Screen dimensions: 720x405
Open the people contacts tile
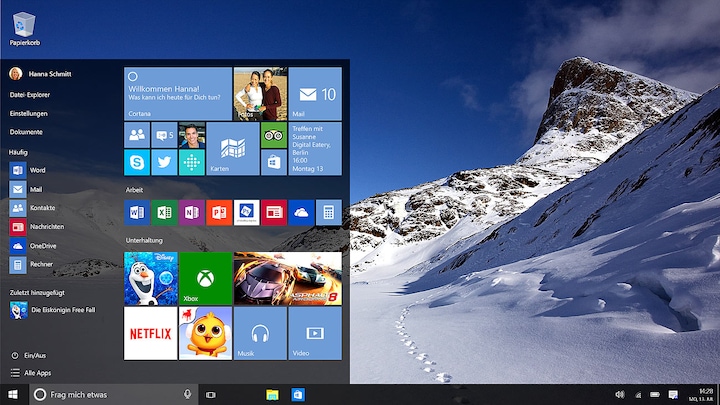[x=137, y=135]
